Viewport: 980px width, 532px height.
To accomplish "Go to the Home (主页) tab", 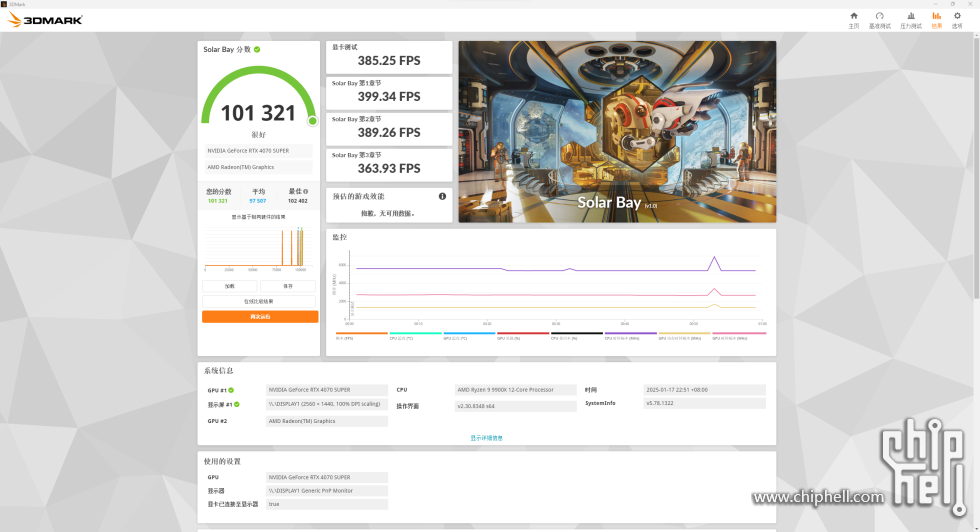I will point(854,20).
